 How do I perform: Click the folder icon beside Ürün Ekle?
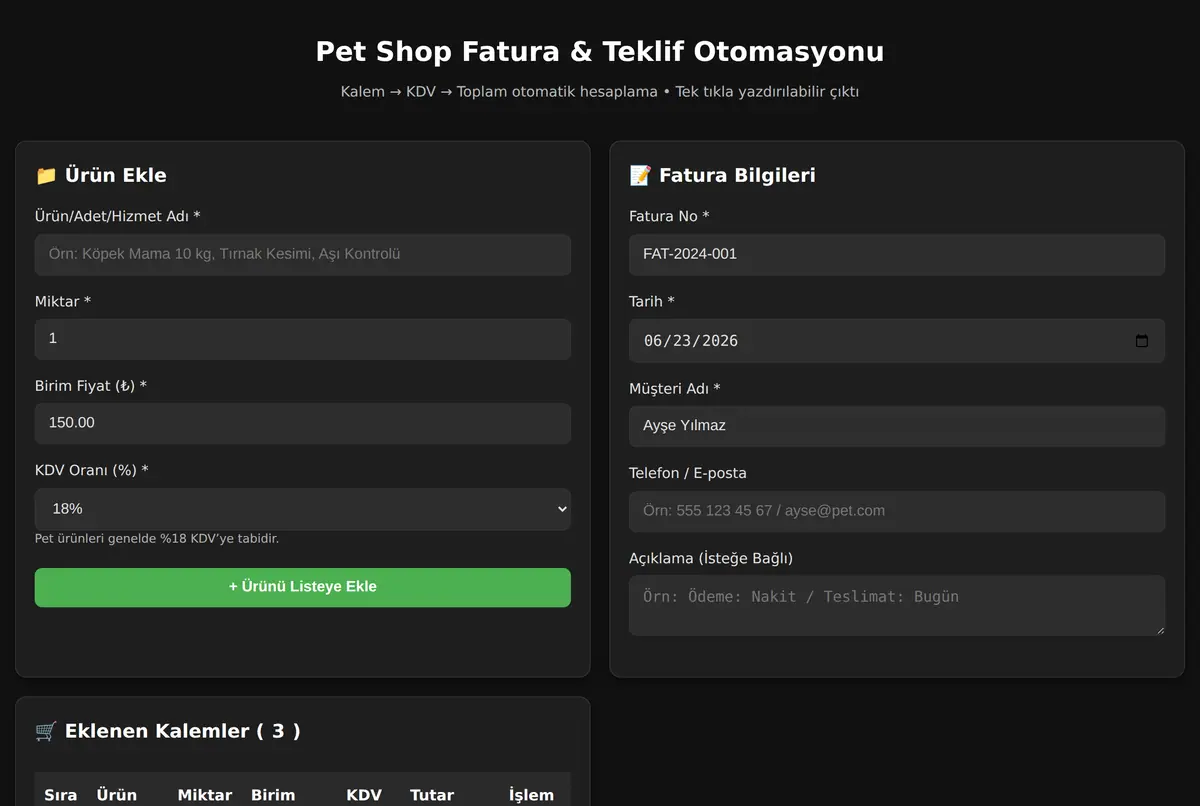[x=46, y=176]
